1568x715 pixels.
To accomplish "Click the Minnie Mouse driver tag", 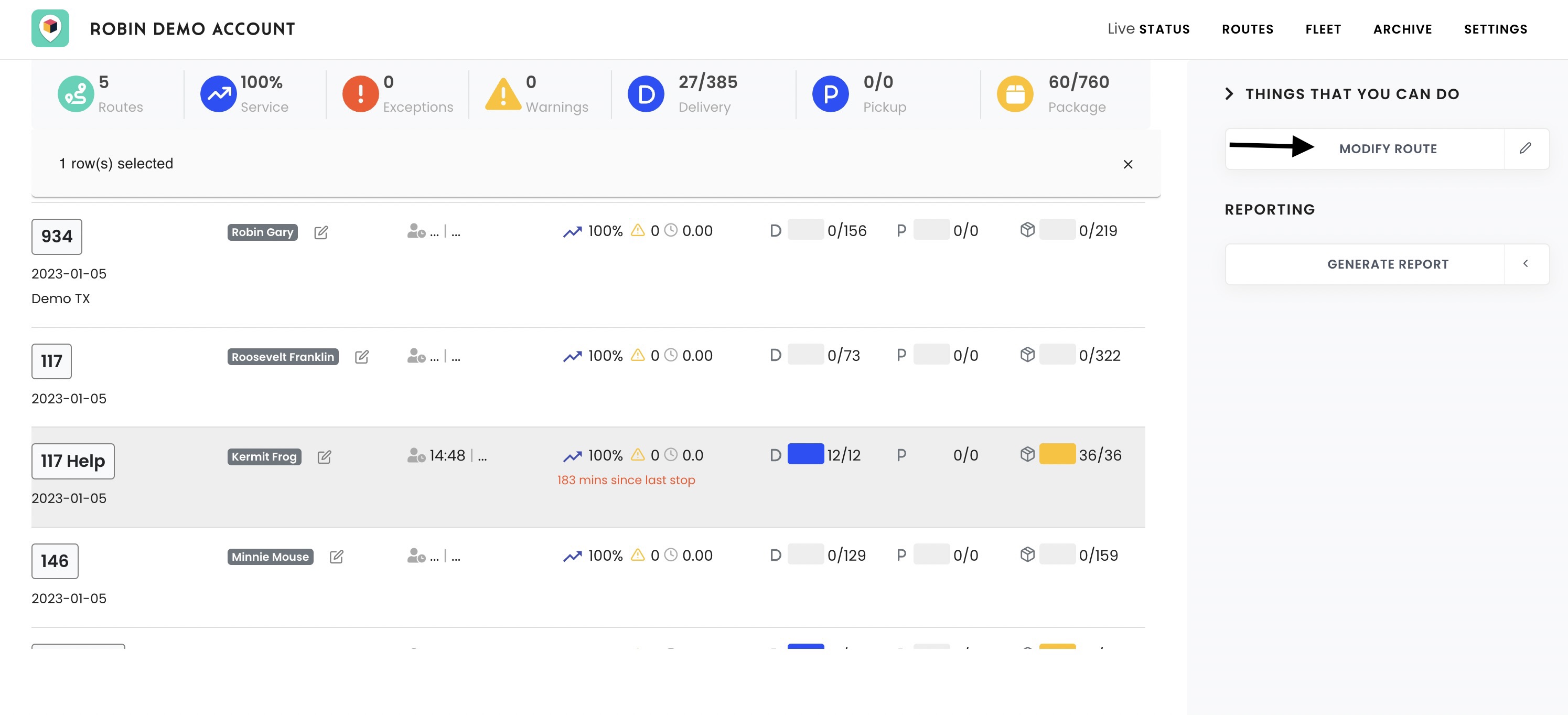I will click(x=270, y=557).
